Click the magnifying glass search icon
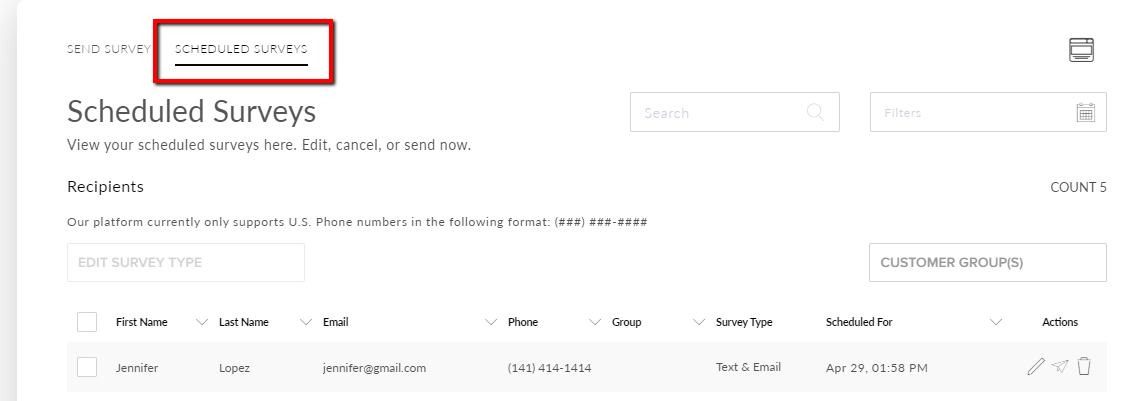Screen dimensions: 1121x401 pyautogui.click(x=815, y=112)
